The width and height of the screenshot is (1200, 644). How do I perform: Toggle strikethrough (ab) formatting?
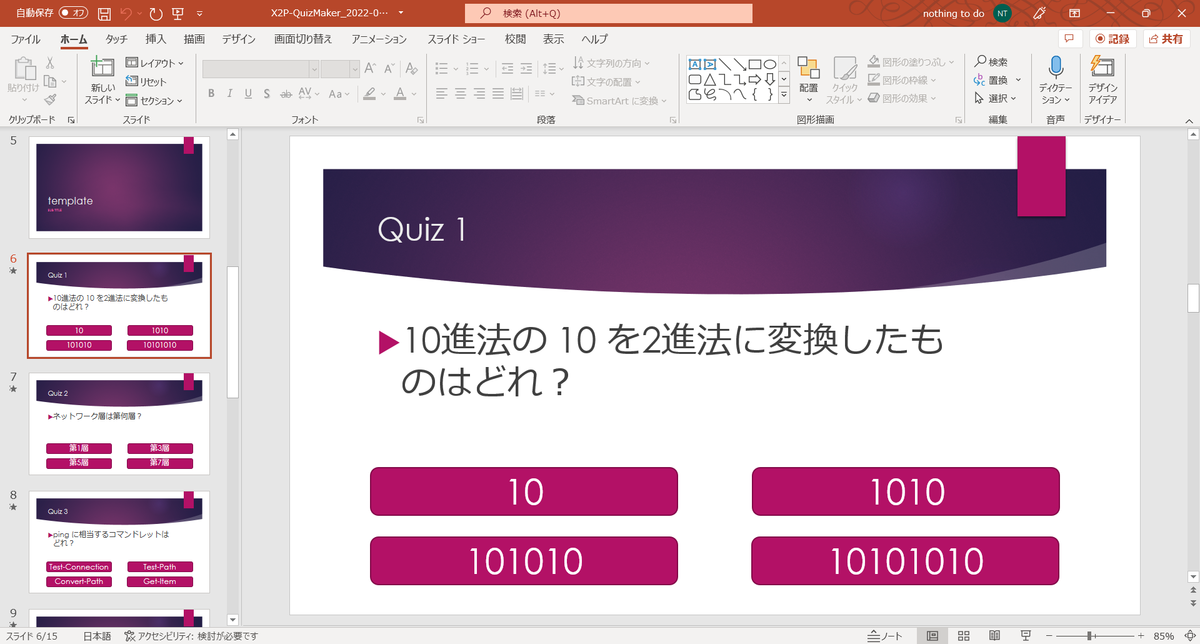coord(285,93)
